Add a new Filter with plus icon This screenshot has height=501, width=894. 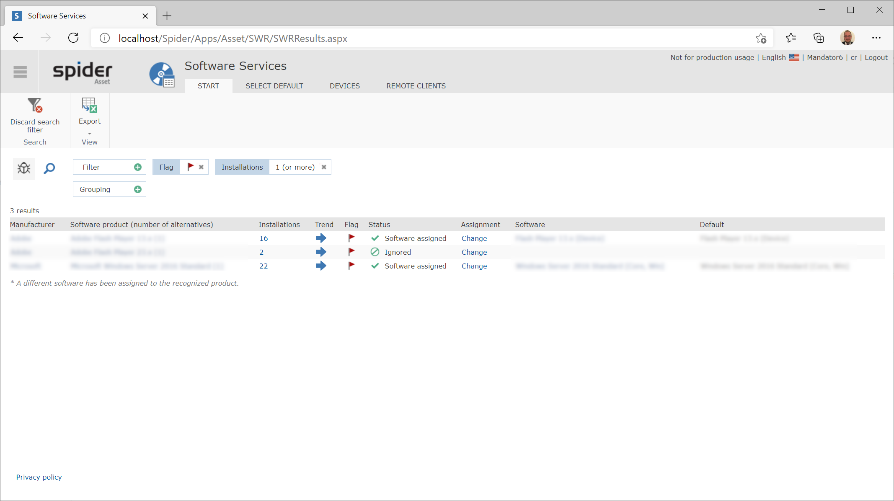click(x=137, y=167)
